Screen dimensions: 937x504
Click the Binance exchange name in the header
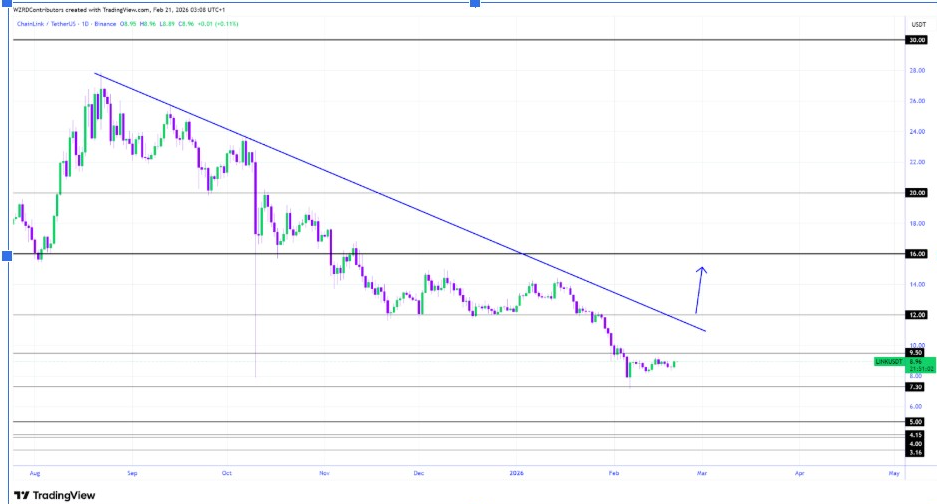[105, 24]
